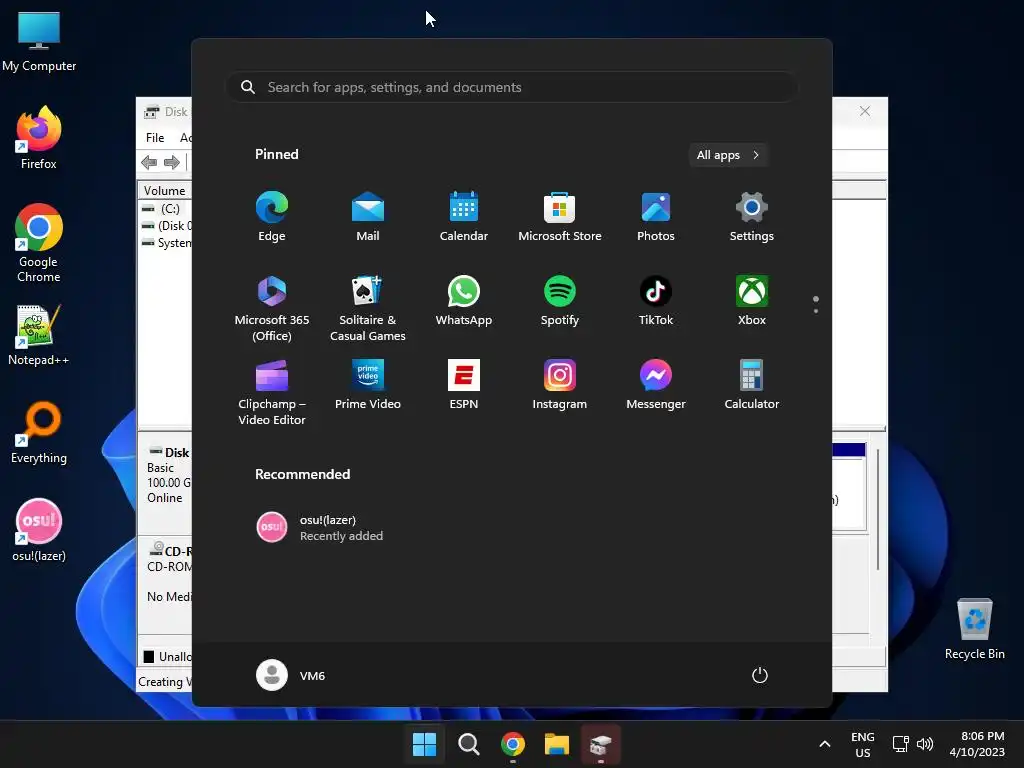This screenshot has height=768, width=1024.
Task: Launch Prime Video
Action: coord(368,385)
